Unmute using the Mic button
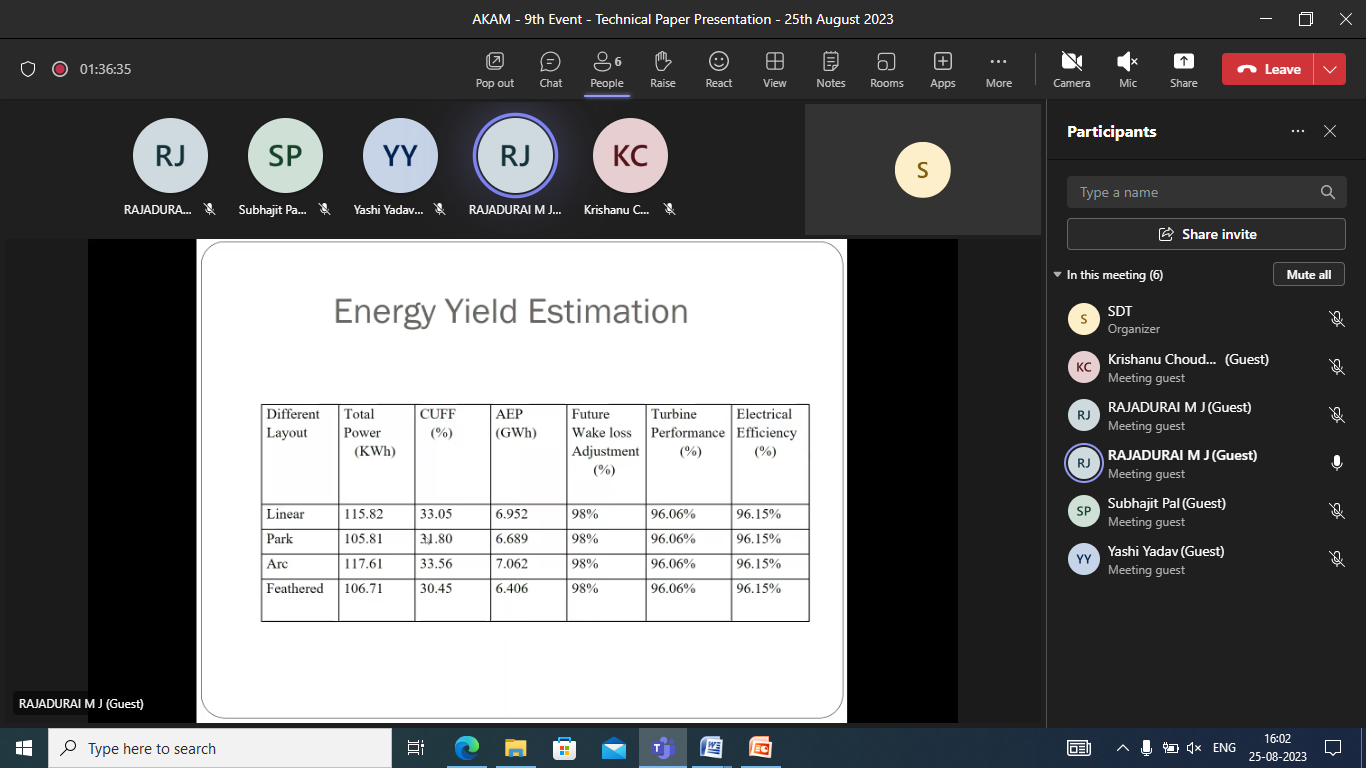1366x768 pixels. coord(1127,68)
